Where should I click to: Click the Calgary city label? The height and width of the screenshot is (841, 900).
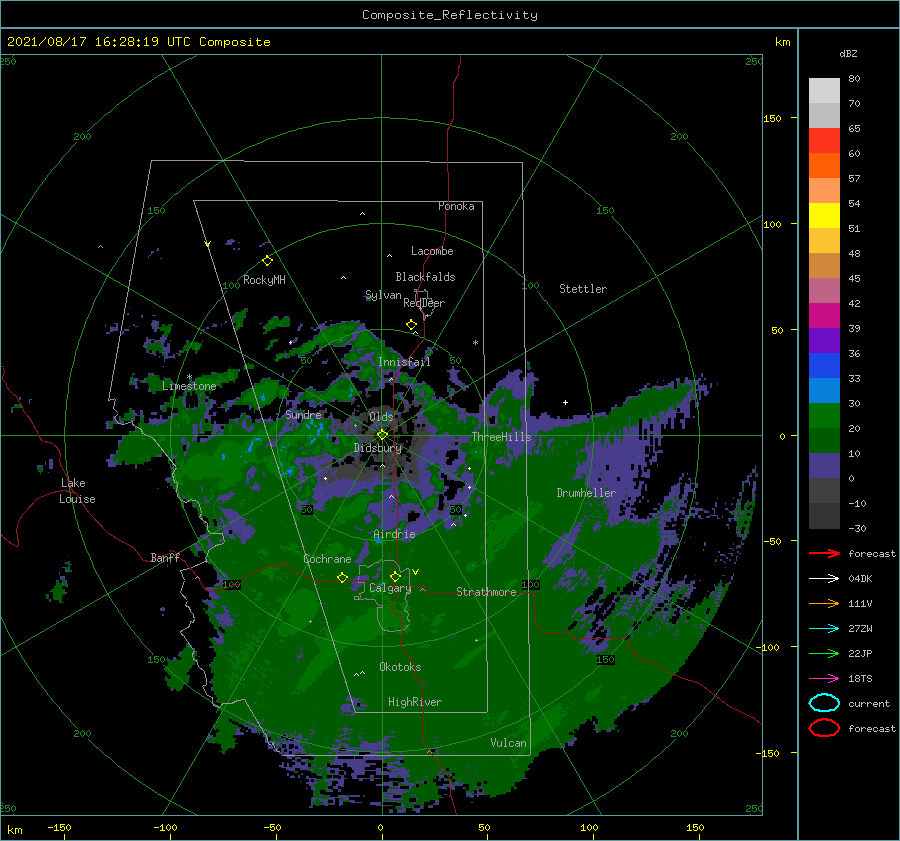pos(390,588)
